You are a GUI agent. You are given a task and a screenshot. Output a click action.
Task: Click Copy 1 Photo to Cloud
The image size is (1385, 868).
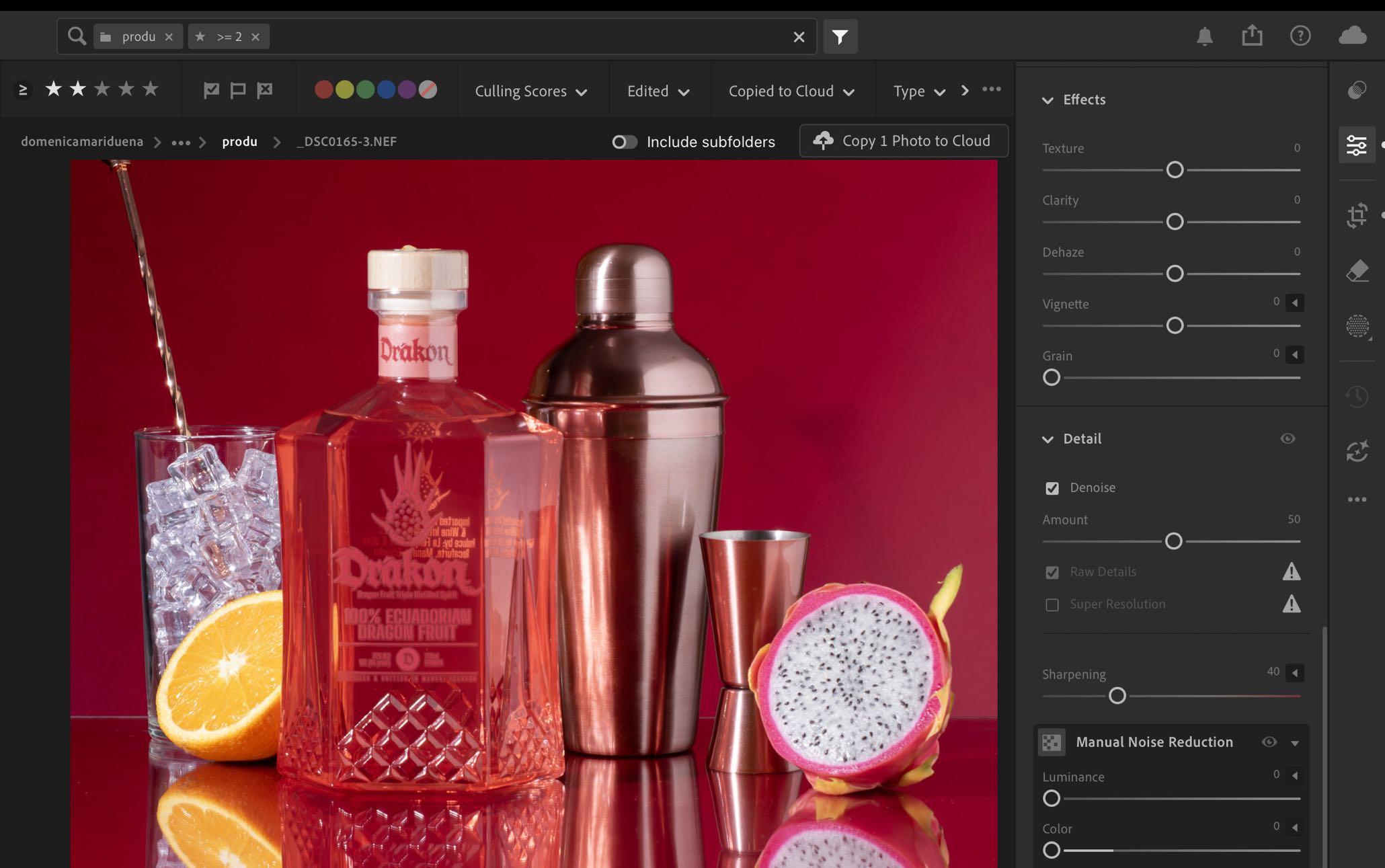(903, 141)
